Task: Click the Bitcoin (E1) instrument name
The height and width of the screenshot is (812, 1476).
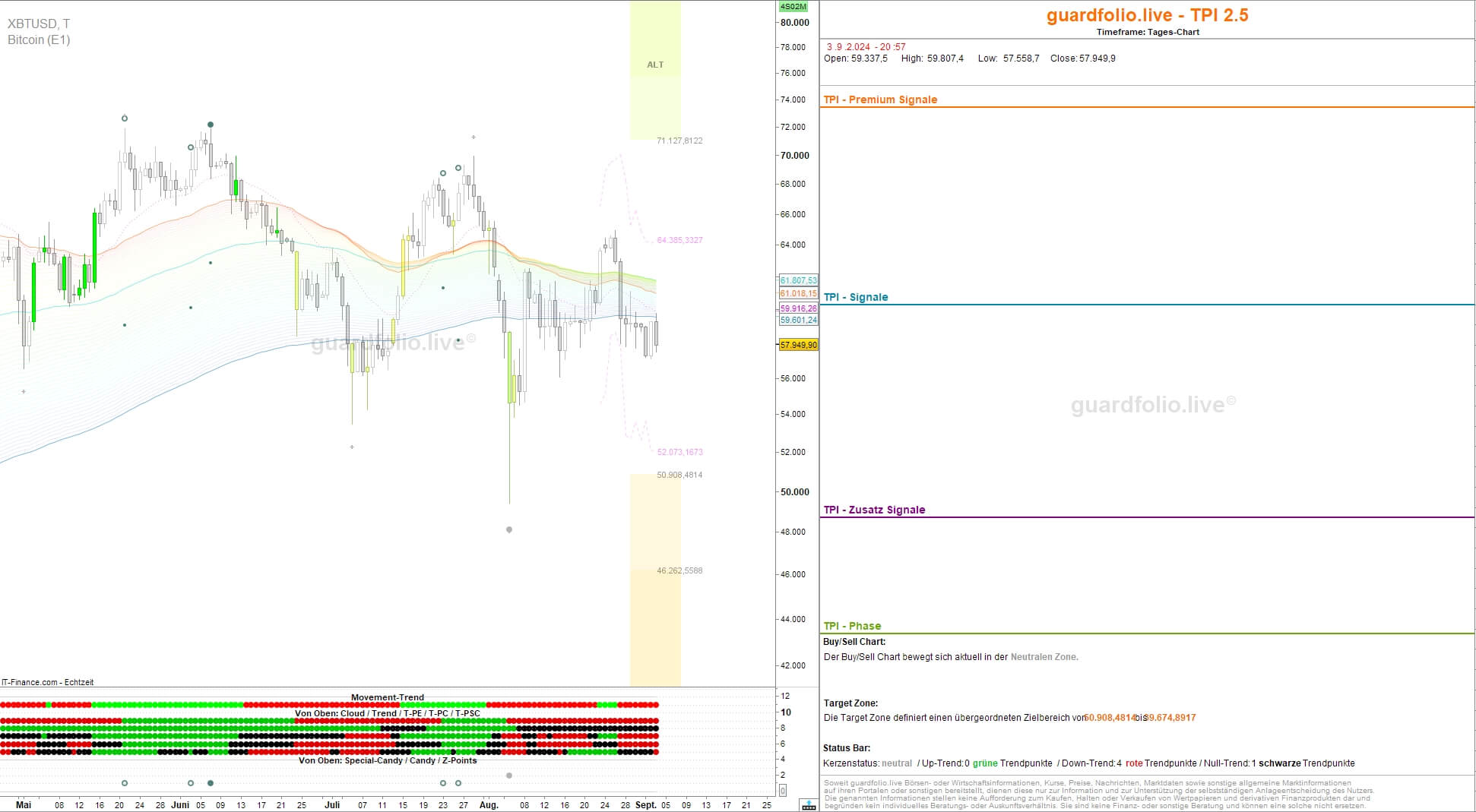Action: point(39,40)
